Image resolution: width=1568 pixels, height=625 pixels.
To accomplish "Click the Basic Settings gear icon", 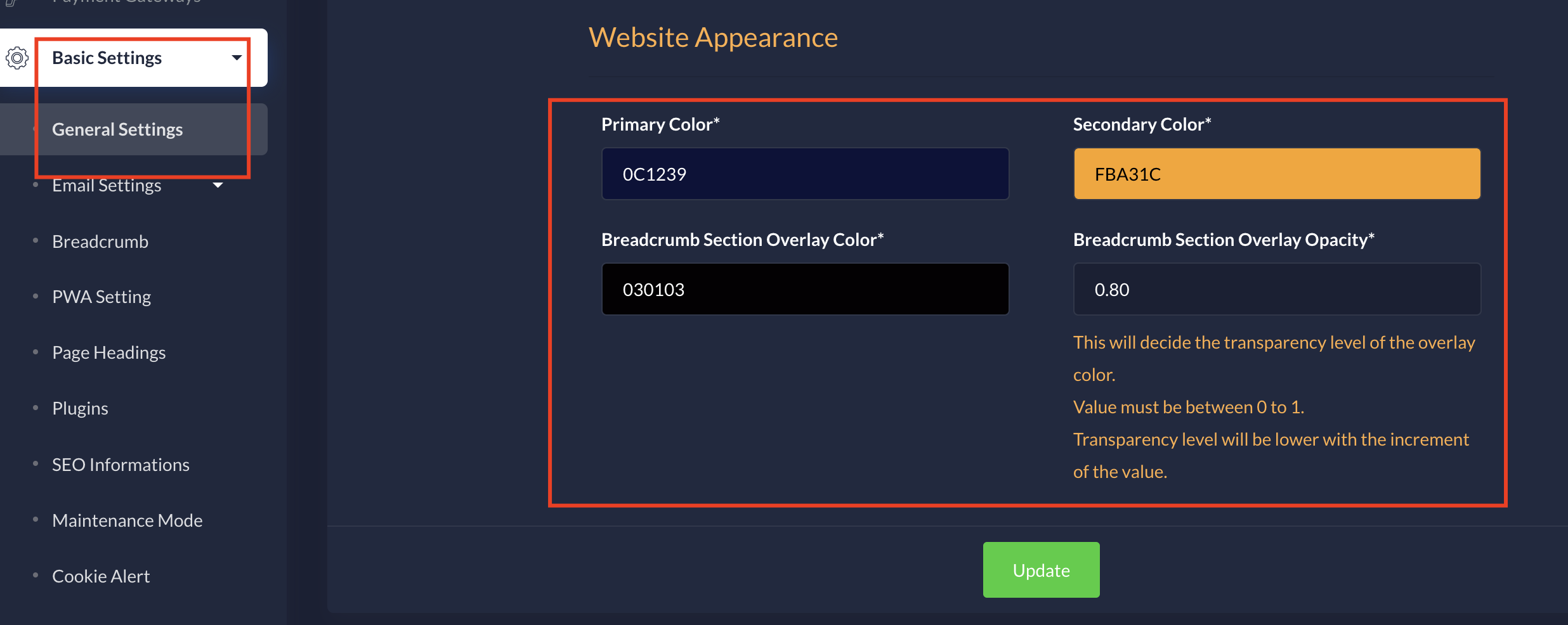I will 17,58.
